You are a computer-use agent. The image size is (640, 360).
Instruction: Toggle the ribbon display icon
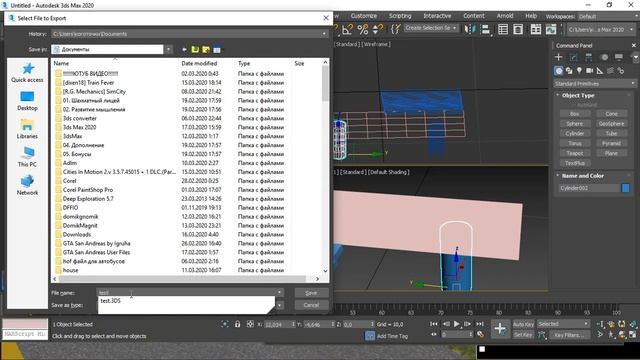point(536,29)
